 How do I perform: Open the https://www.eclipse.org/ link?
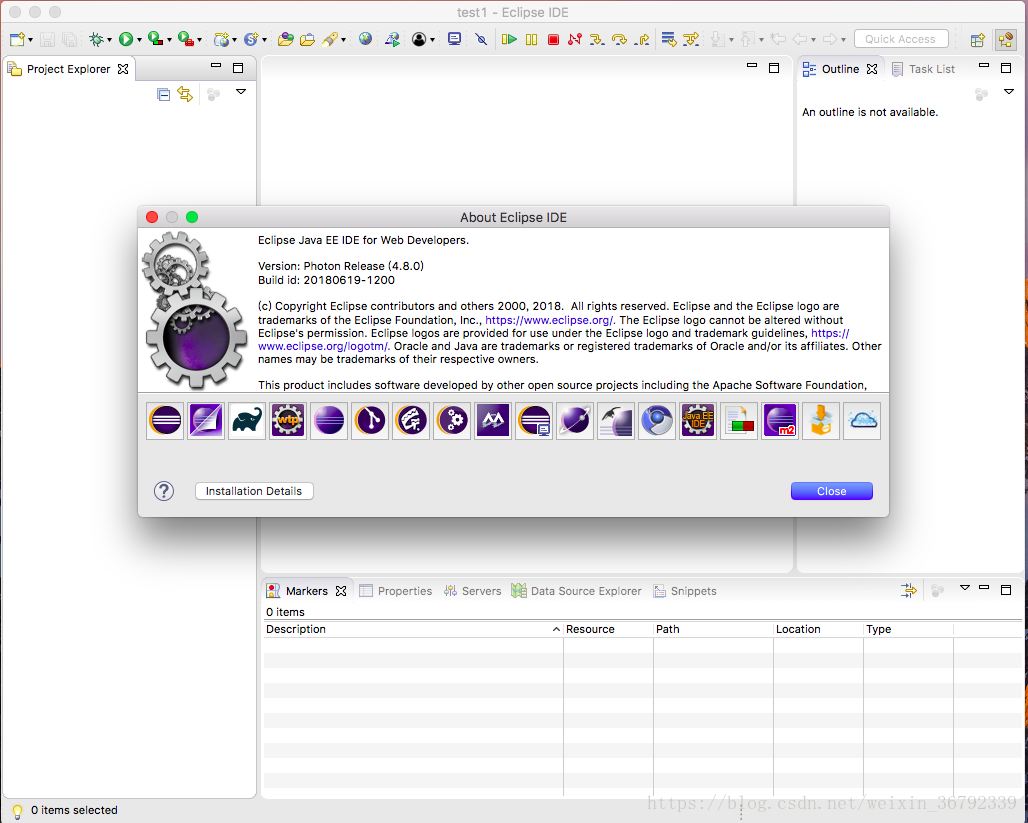point(549,320)
